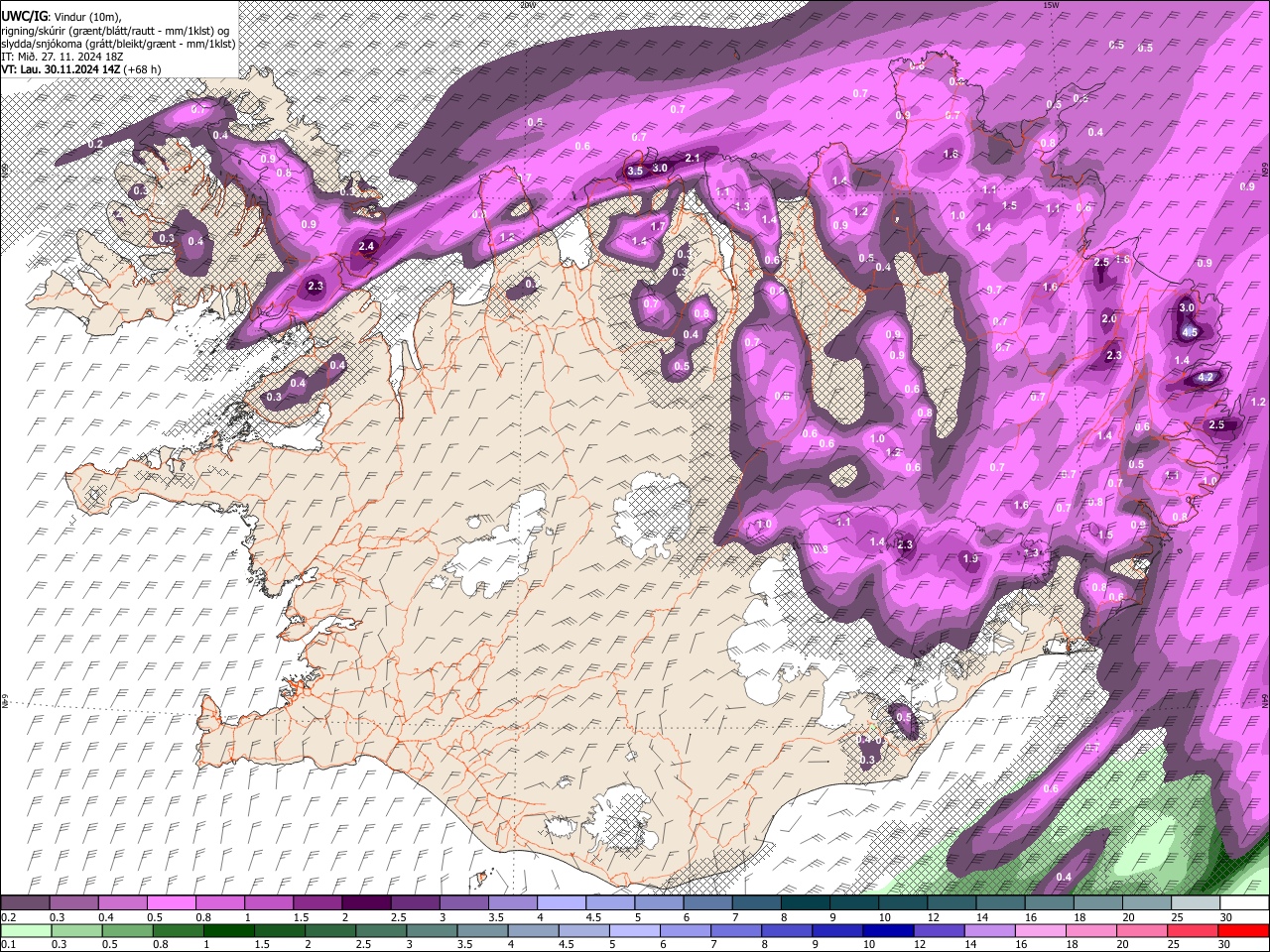Click the white swatch ending the upper legend row

coord(1243,903)
